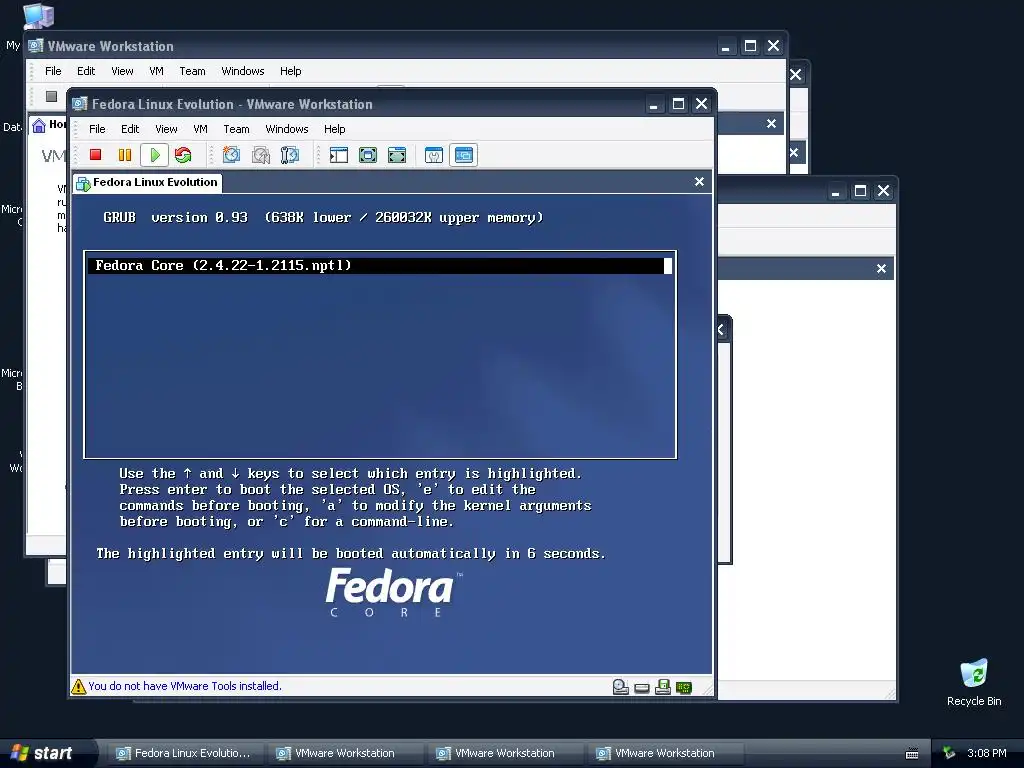
Task: Click the Revert to snapshot icon
Action: 261,155
